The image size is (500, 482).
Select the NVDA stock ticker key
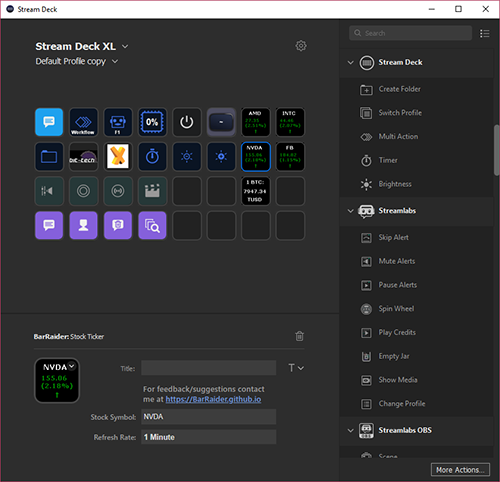[256, 156]
